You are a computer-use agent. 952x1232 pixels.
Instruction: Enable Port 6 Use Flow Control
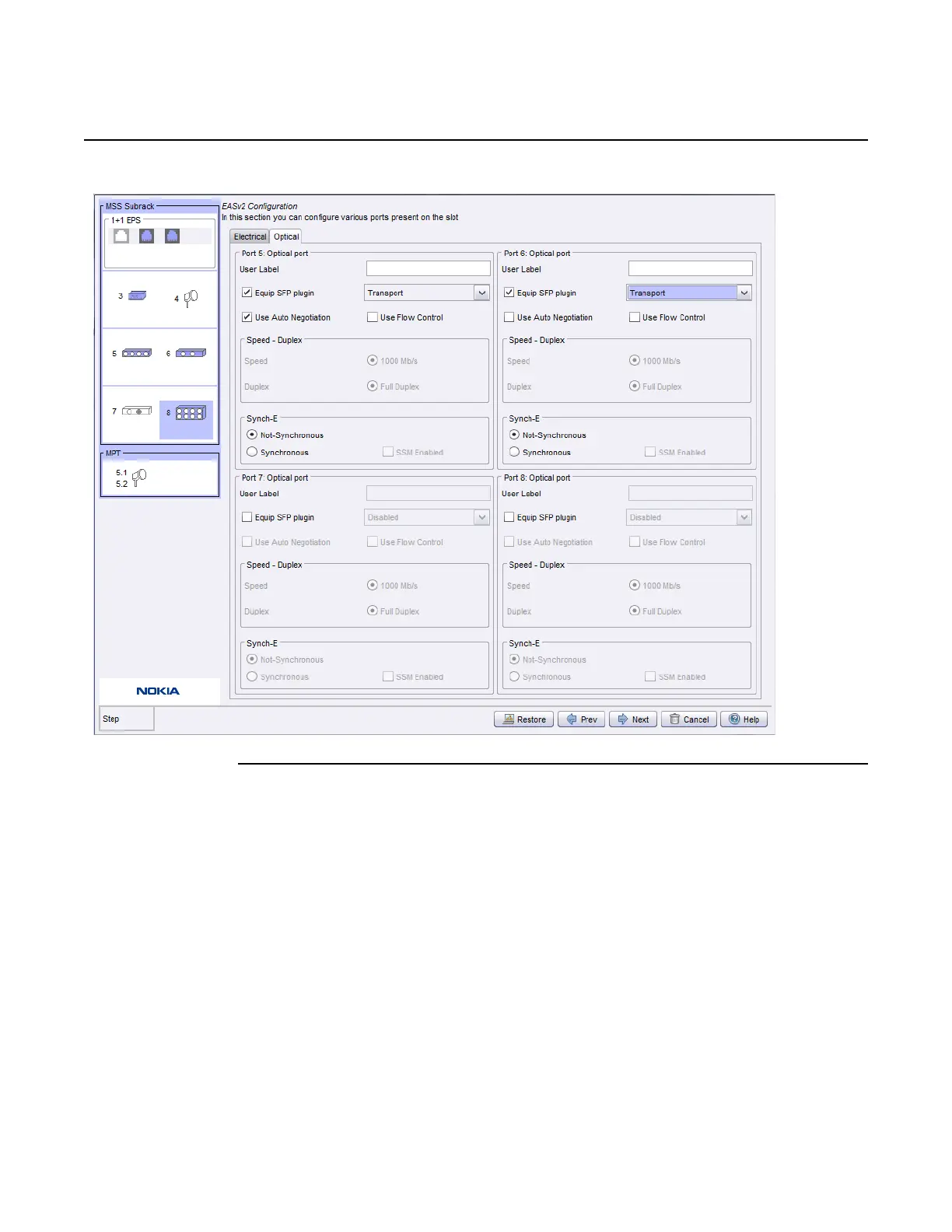pos(634,317)
